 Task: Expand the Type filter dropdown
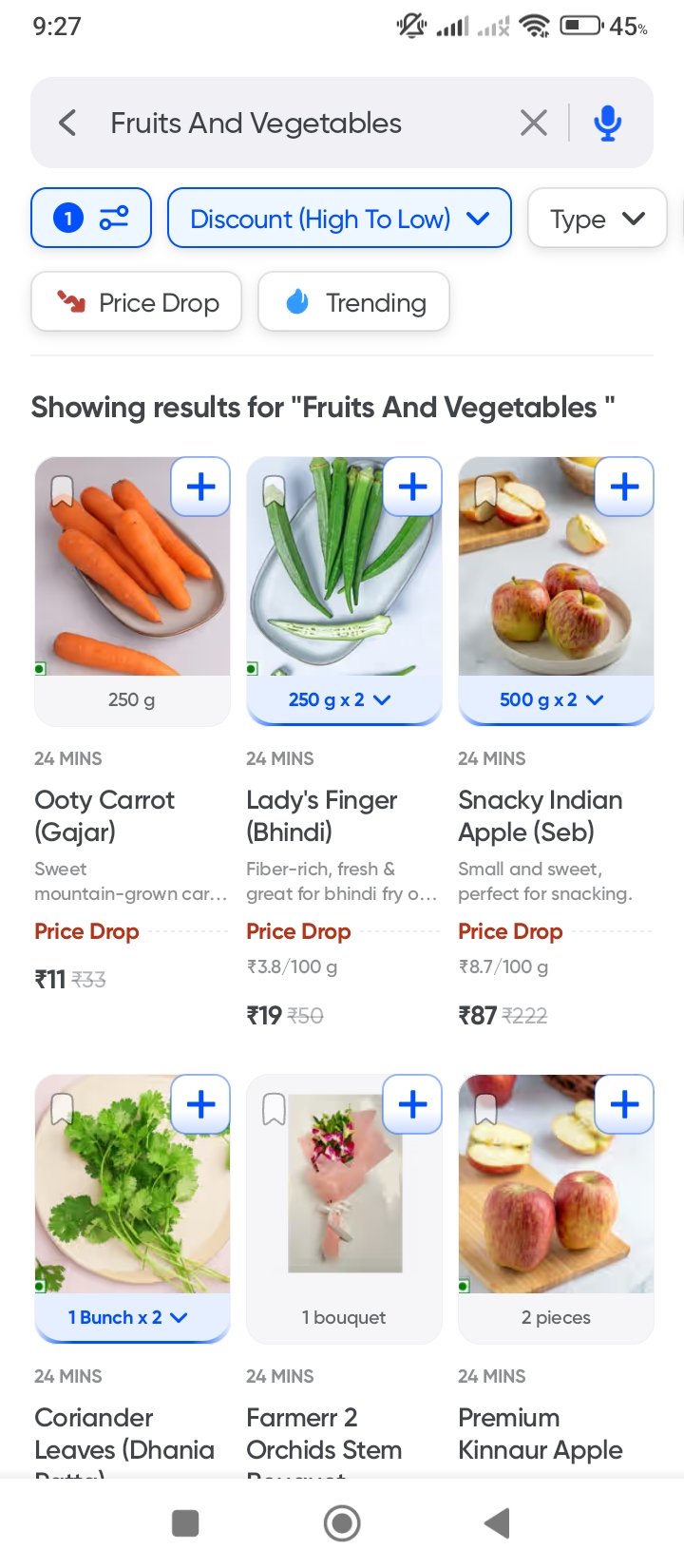597,219
